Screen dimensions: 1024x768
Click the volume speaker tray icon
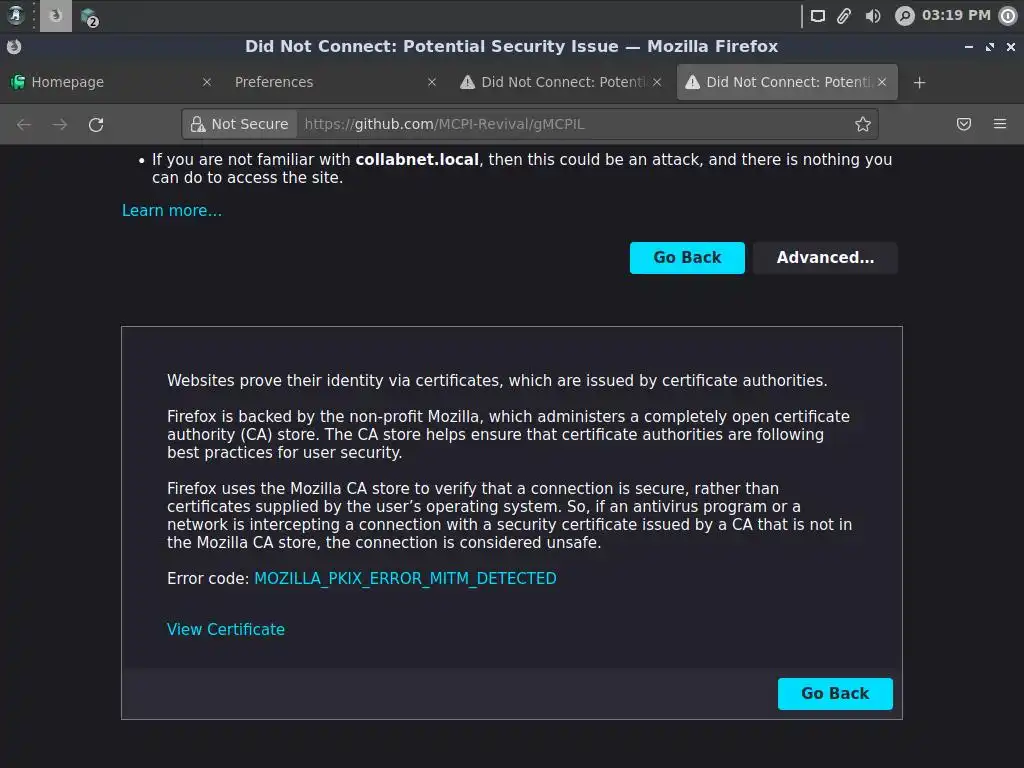[x=872, y=16]
